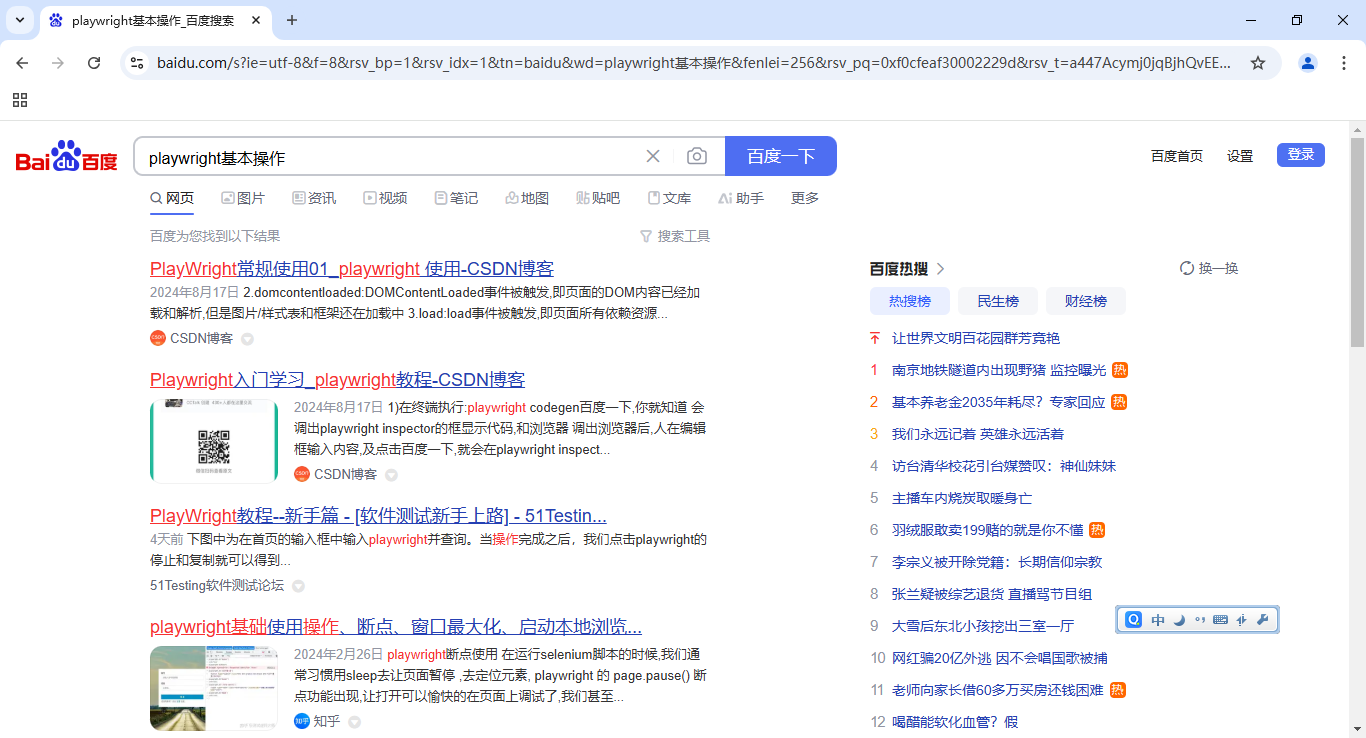
Task: Click thumbnail of the 知乎 result
Action: pyautogui.click(x=214, y=688)
